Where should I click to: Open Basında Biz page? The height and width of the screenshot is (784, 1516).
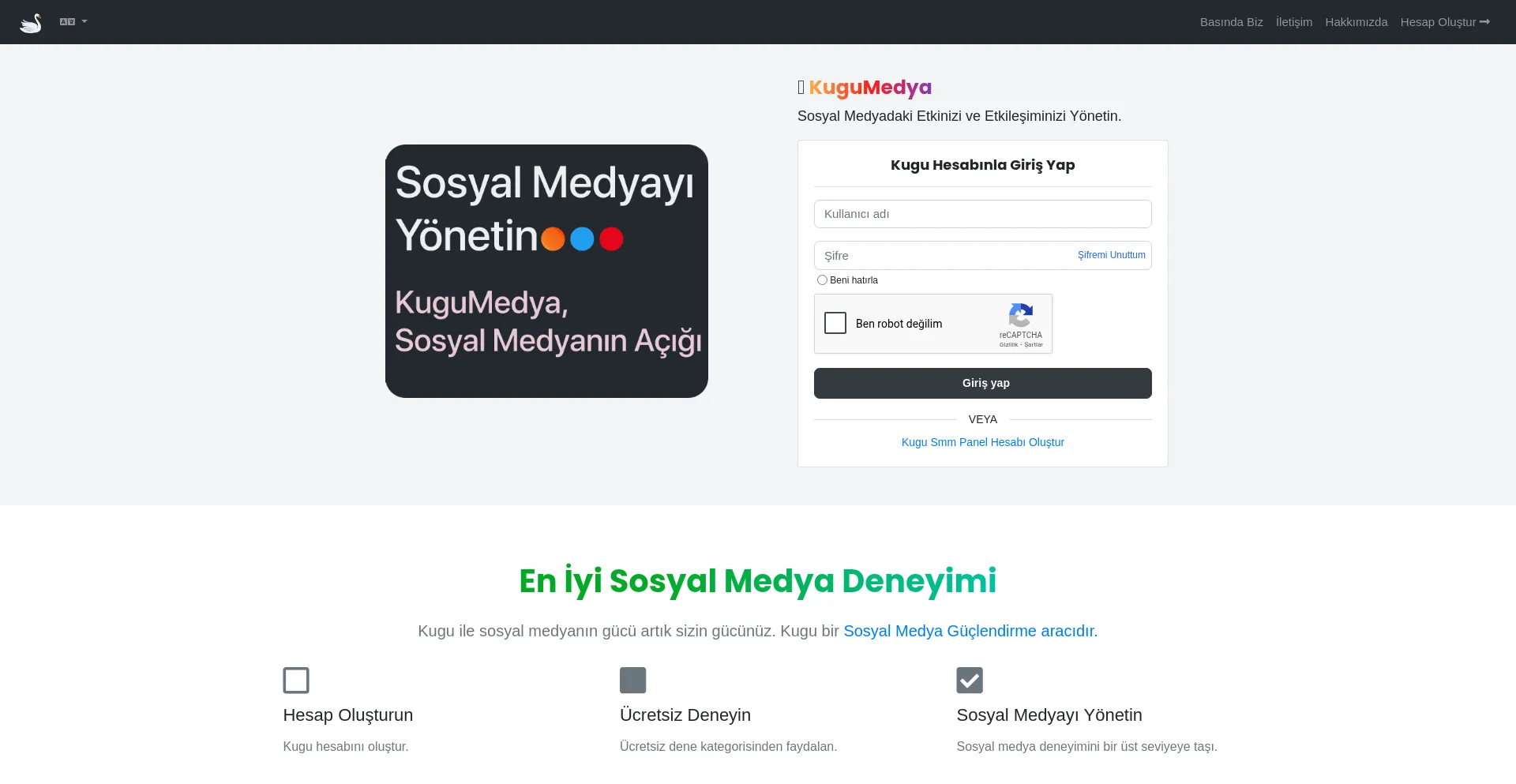(x=1231, y=22)
